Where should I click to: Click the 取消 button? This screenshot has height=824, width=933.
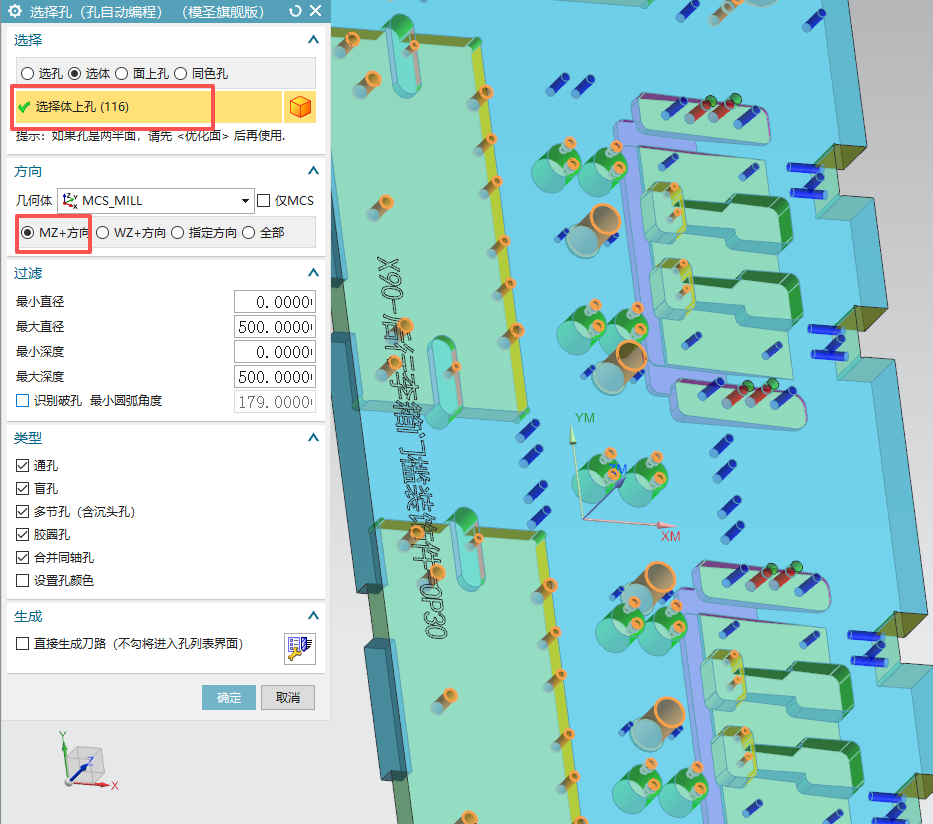pos(288,697)
